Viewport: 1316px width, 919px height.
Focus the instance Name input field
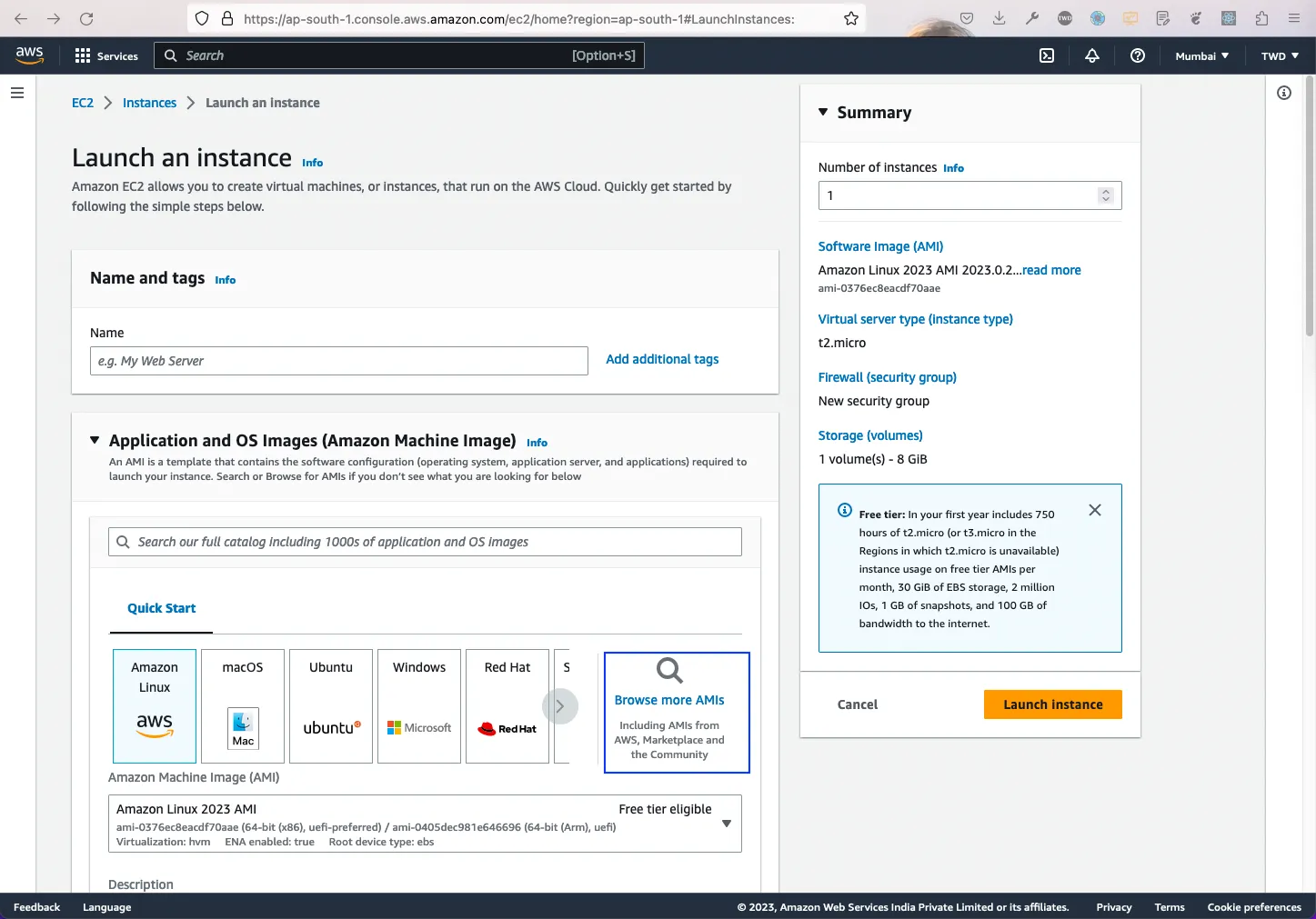point(339,361)
